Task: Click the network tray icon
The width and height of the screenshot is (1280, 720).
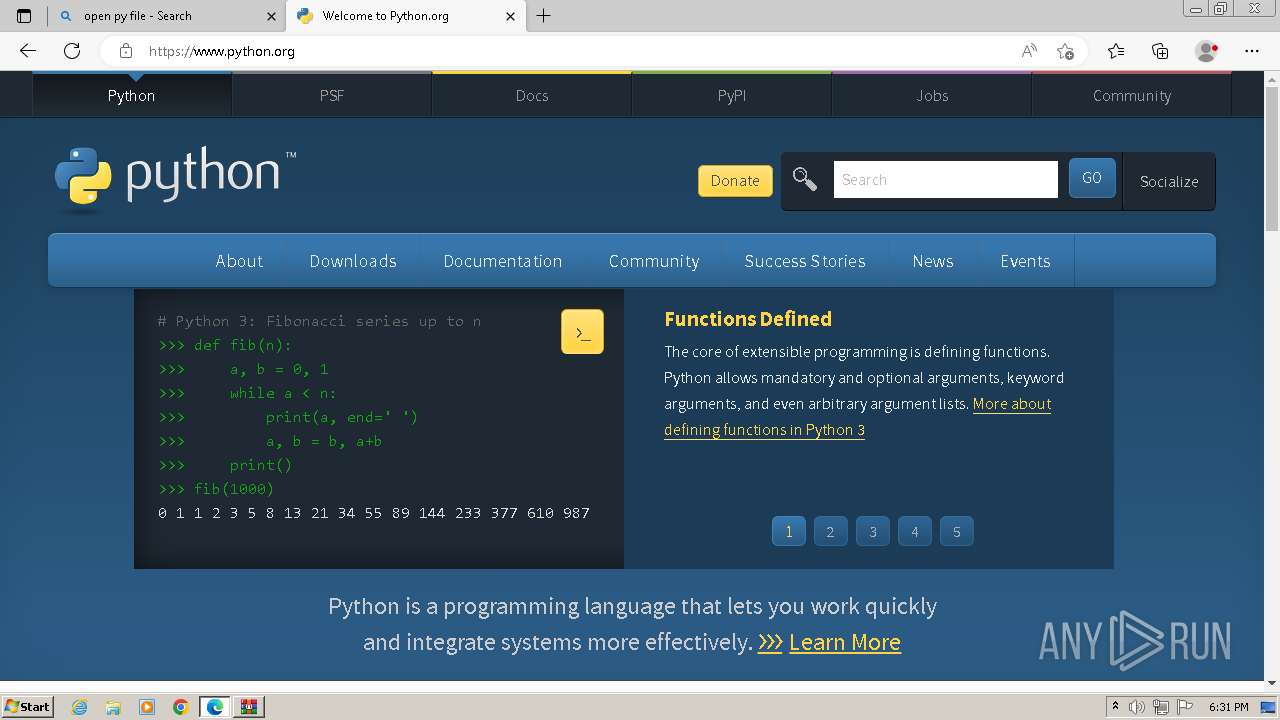Action: (x=1161, y=707)
